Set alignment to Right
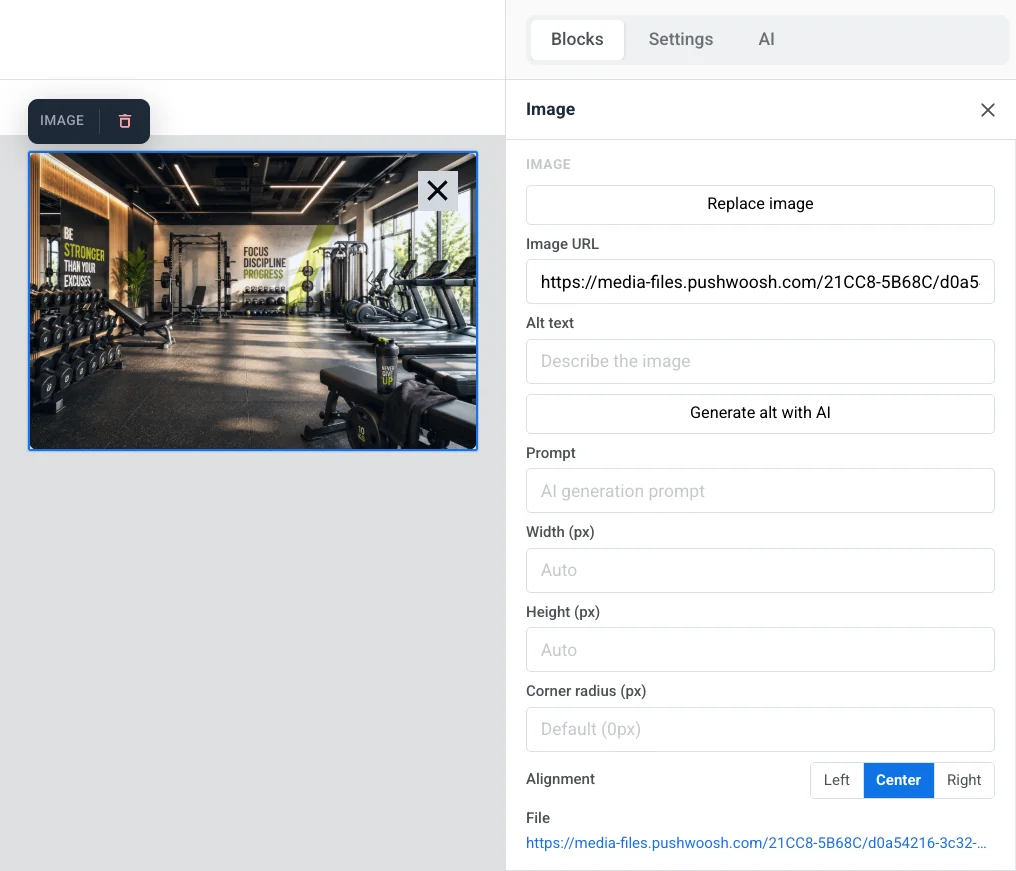1016x871 pixels. click(964, 780)
